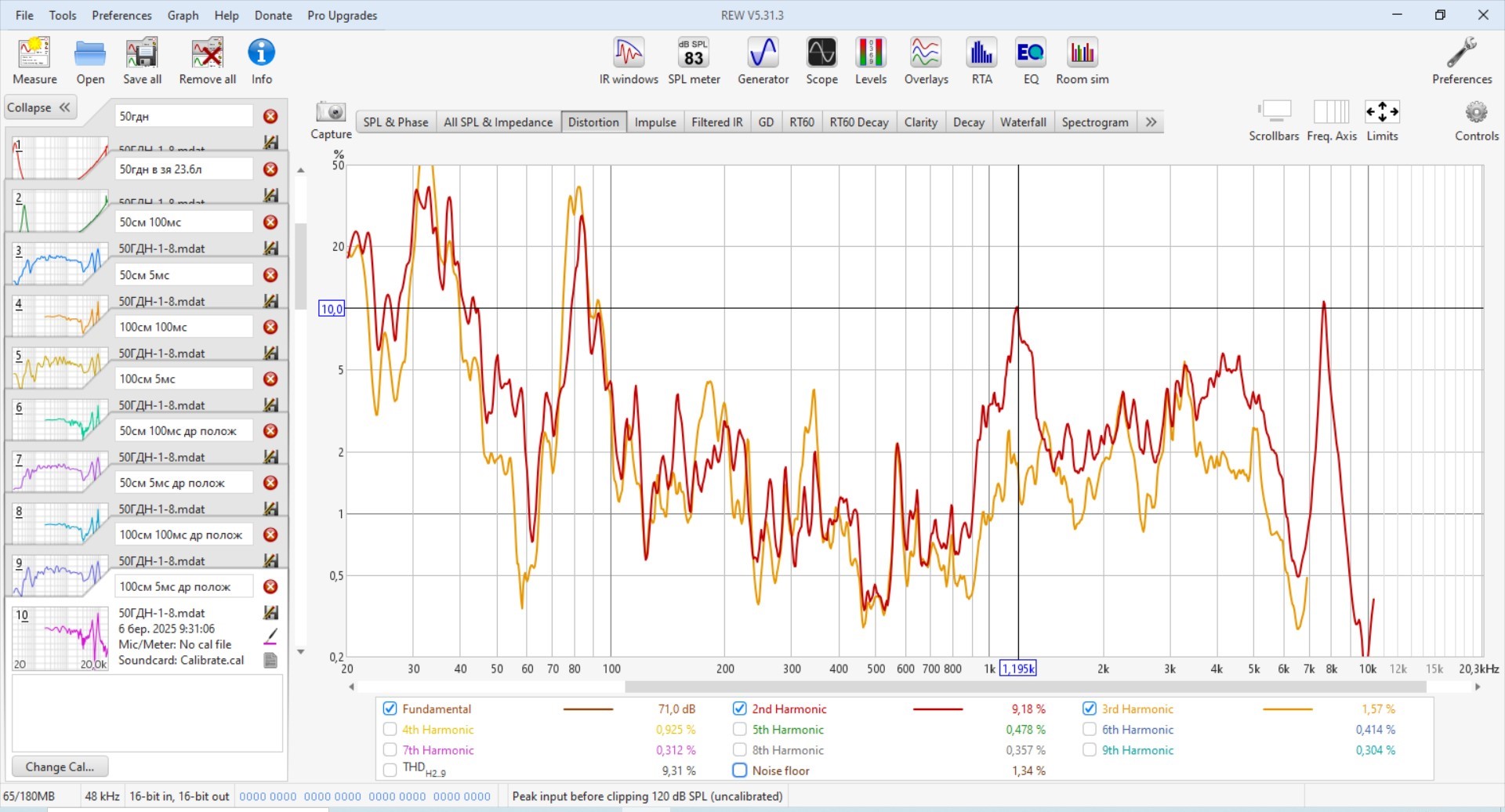Switch to SPL & Phase tab
Viewport: 1505px width, 812px height.
(395, 122)
